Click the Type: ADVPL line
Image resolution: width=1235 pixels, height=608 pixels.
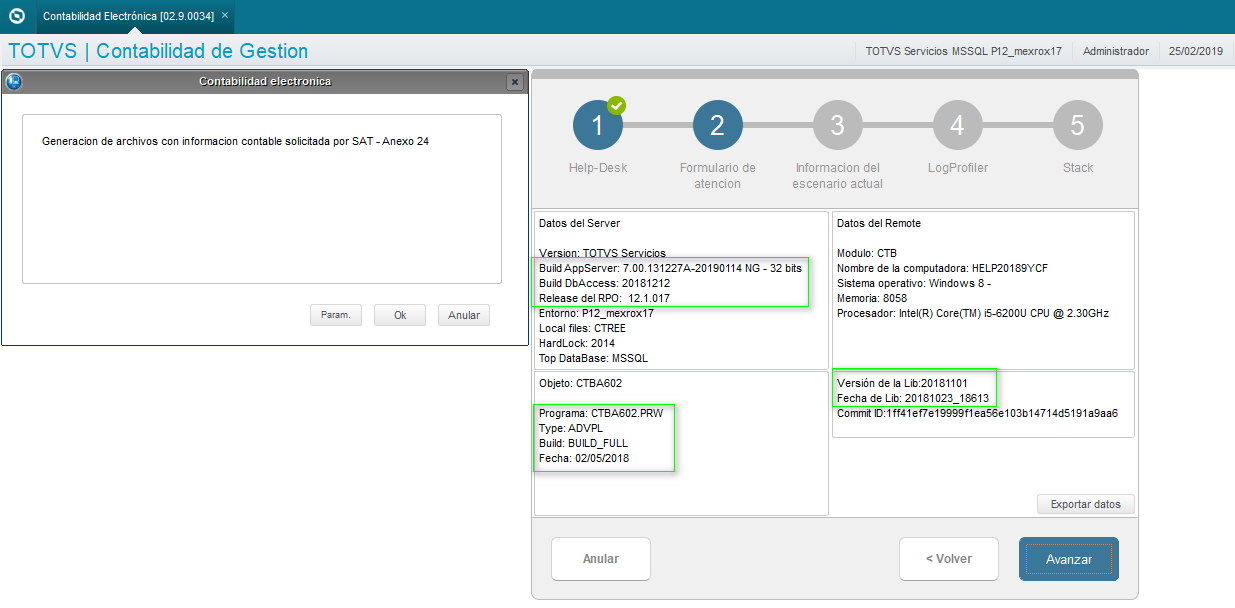(572, 428)
